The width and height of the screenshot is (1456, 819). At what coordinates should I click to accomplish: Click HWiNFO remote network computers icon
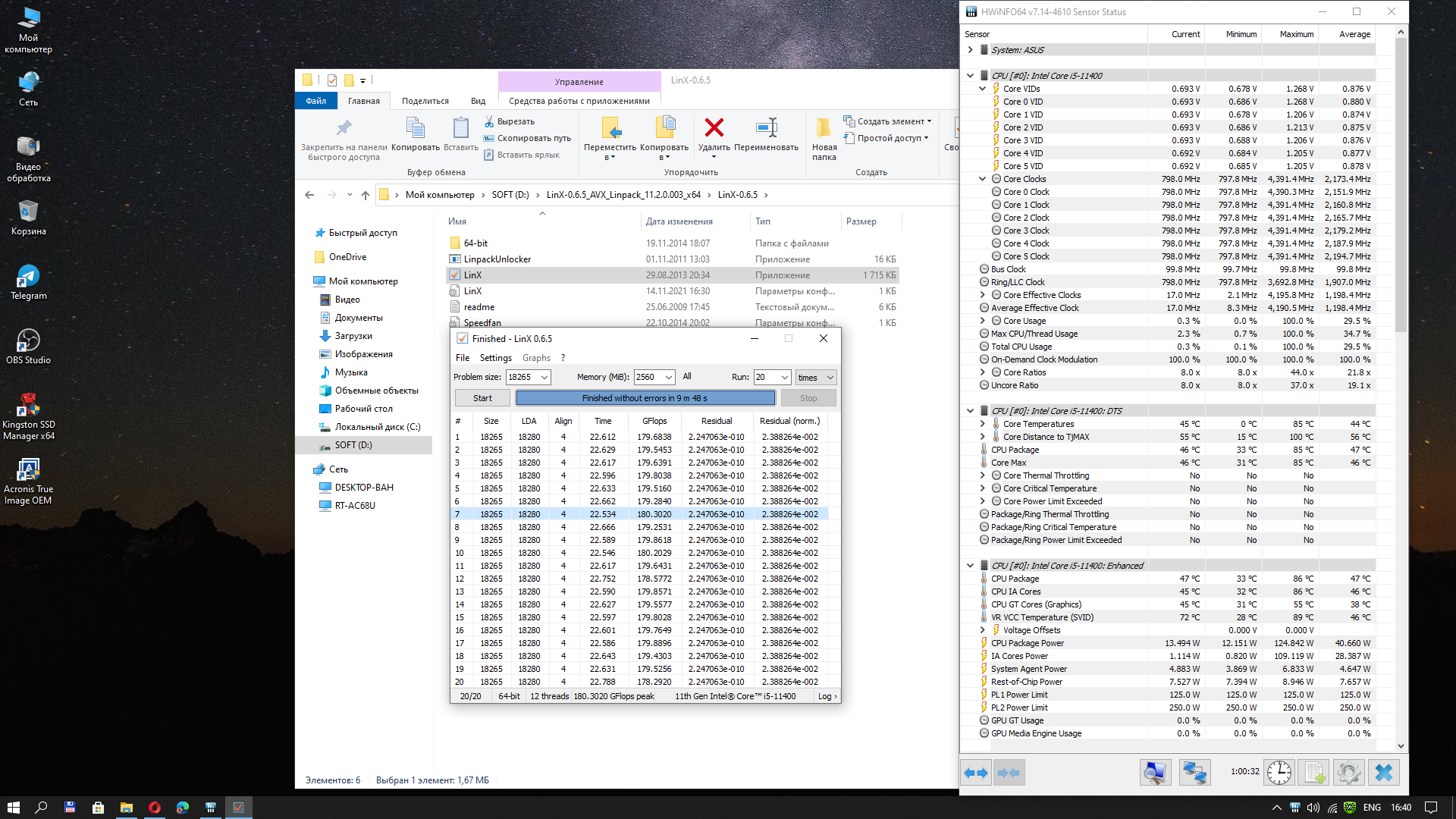tap(1194, 773)
